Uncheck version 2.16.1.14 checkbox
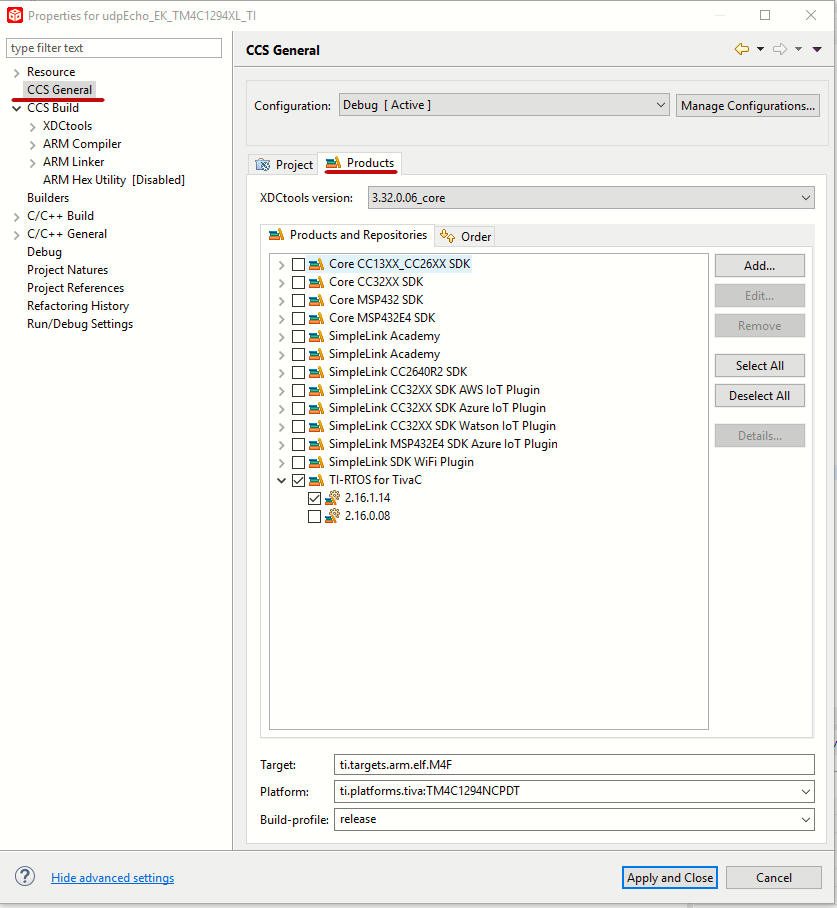Image resolution: width=837 pixels, height=908 pixels. tap(315, 498)
